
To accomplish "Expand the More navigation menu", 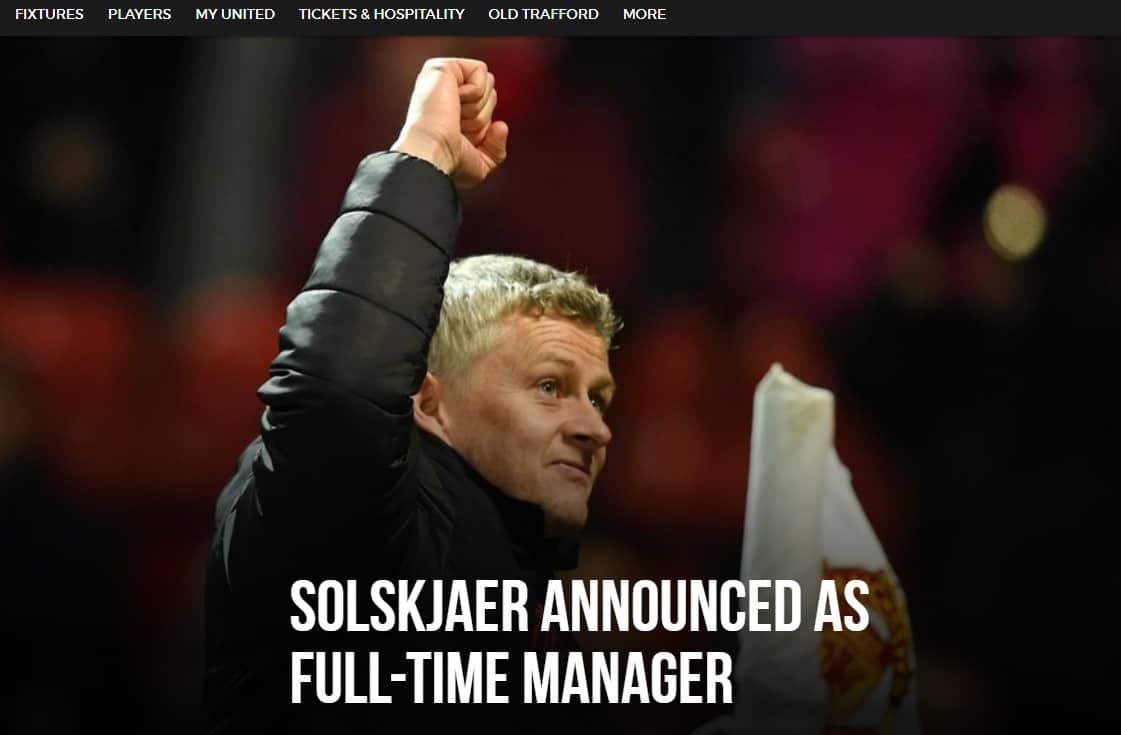I will point(644,14).
